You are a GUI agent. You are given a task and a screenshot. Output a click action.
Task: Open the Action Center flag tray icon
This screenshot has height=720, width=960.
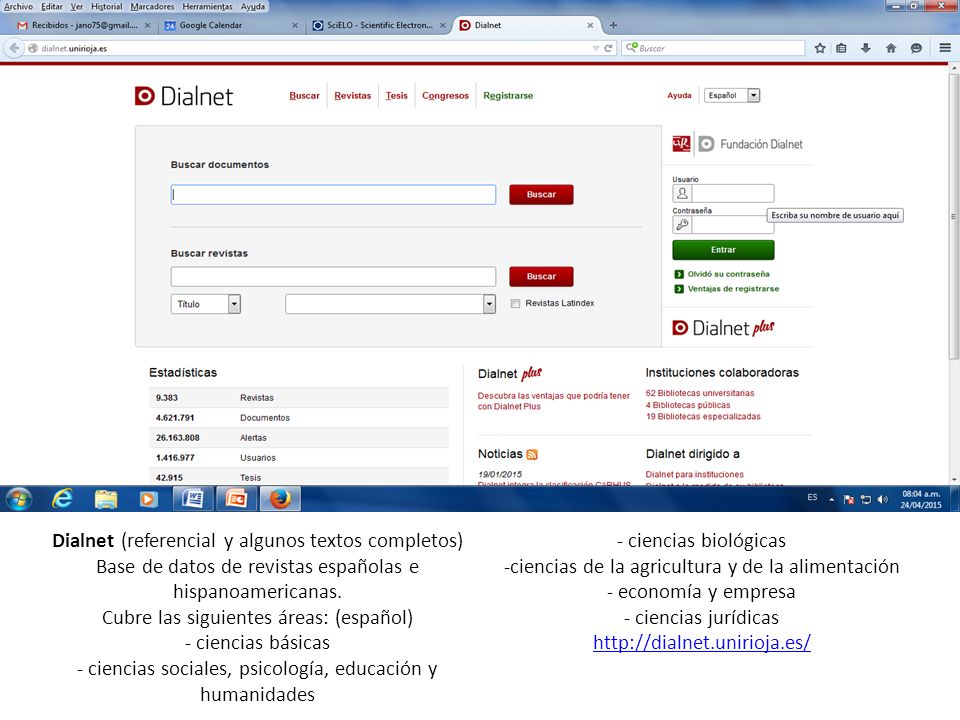(x=849, y=499)
